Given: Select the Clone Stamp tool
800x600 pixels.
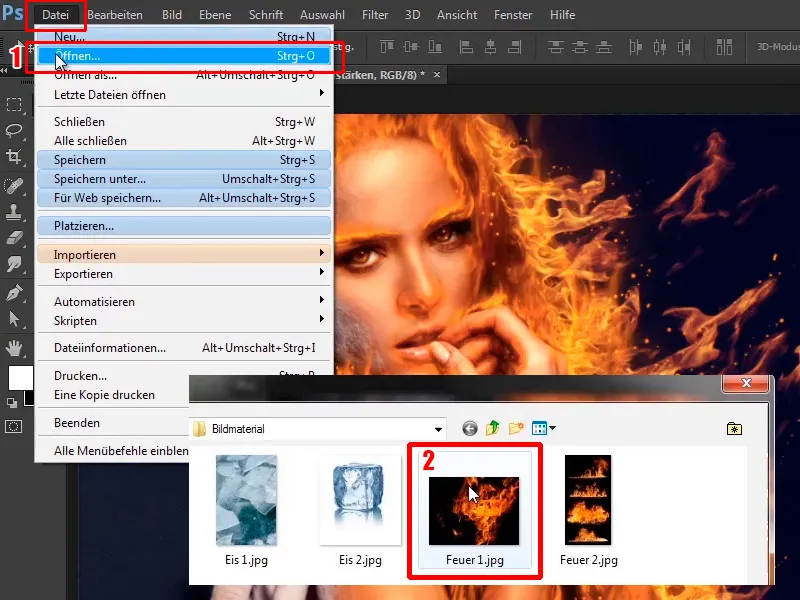Looking at the screenshot, I should coord(14,212).
